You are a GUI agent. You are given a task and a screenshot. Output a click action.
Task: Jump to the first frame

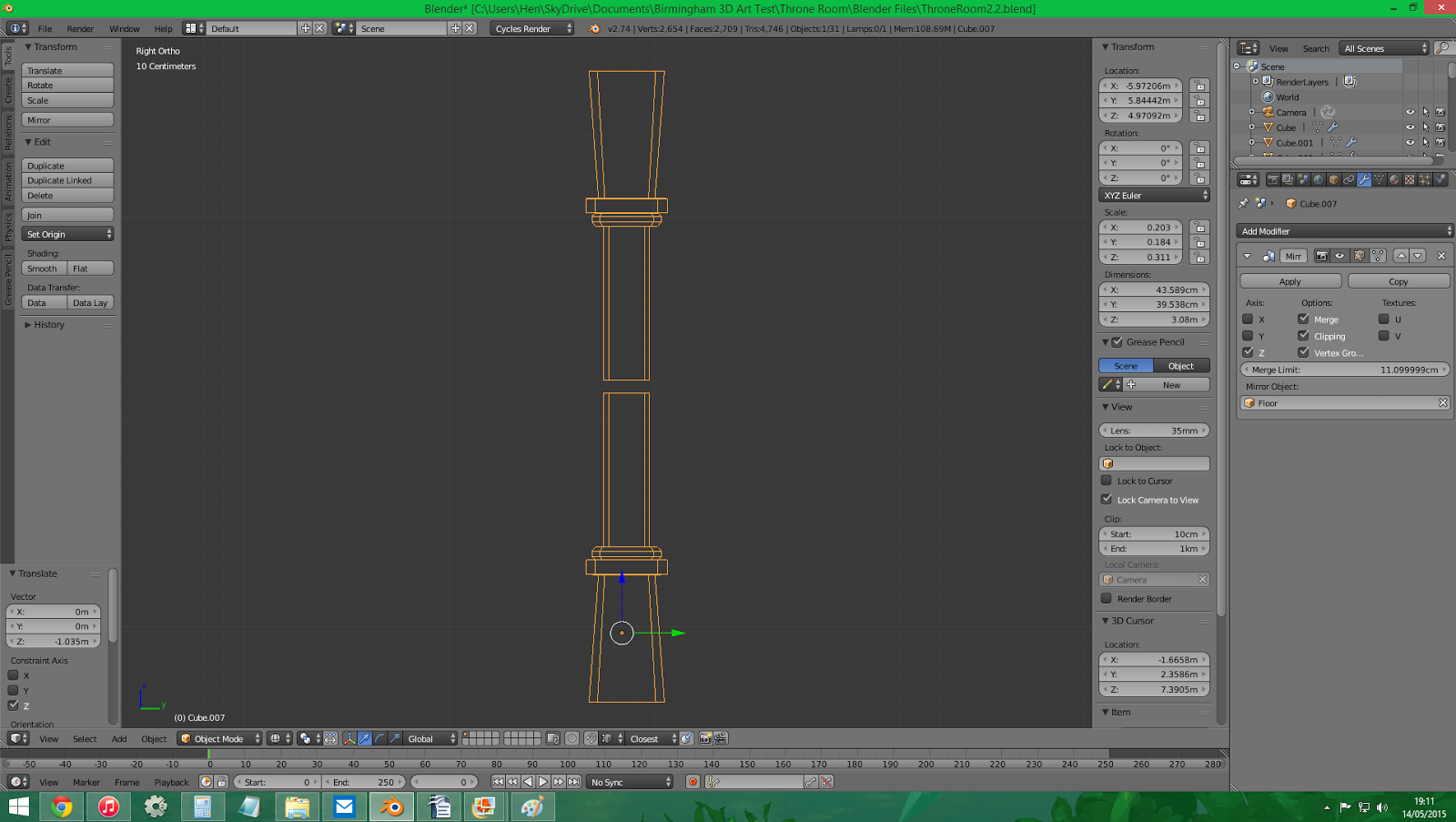click(497, 782)
